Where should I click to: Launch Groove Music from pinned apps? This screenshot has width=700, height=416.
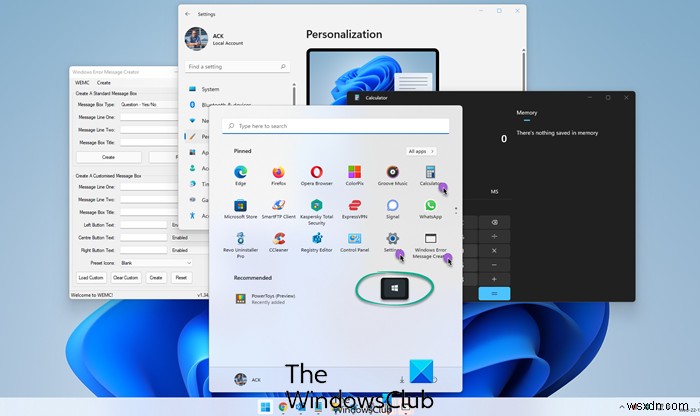[x=392, y=175]
